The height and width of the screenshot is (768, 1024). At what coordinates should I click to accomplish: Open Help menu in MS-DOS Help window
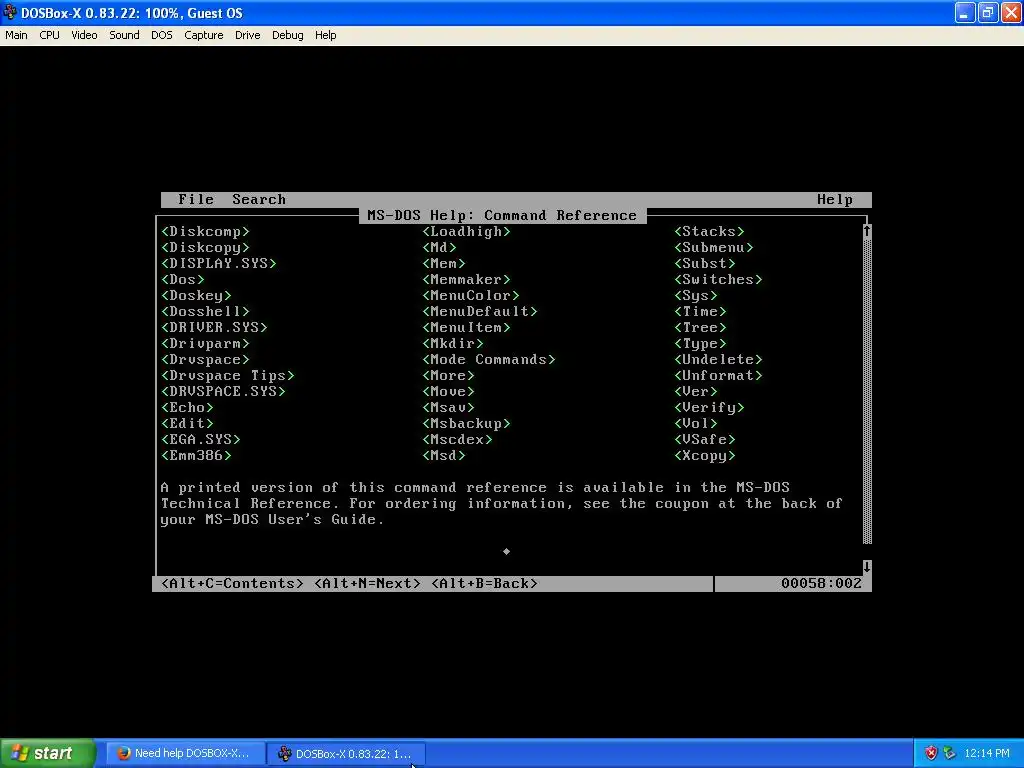(x=835, y=199)
